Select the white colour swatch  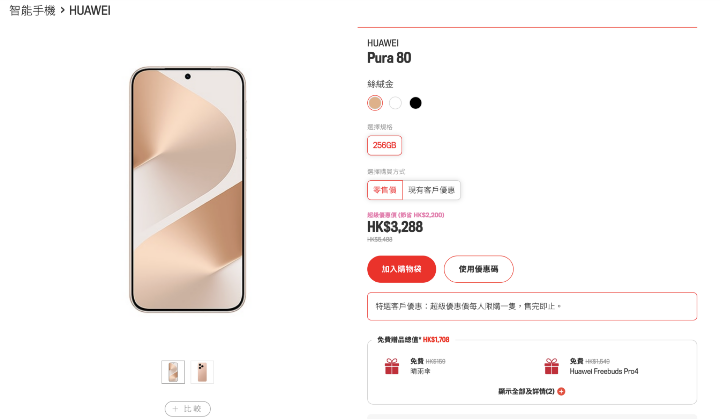click(395, 103)
